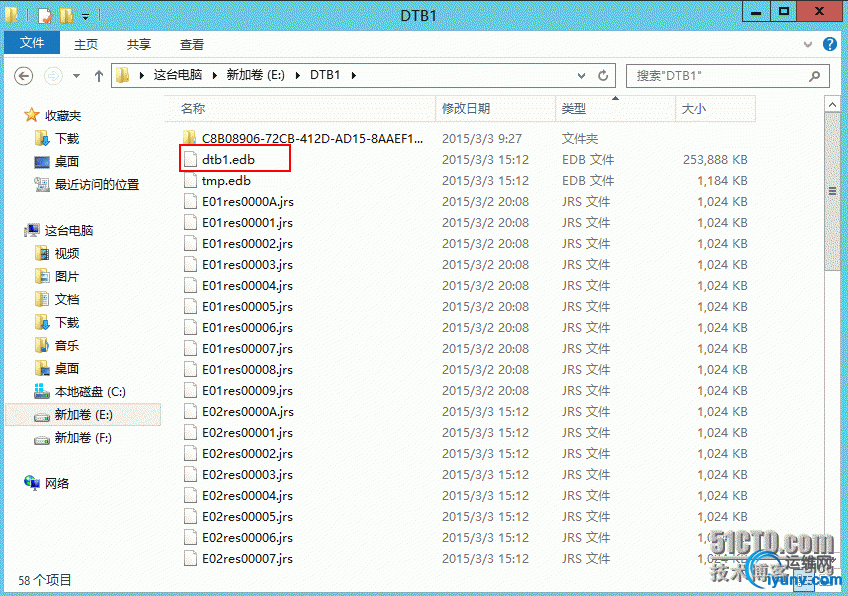848x596 pixels.
Task: Select 网络 in the navigation pane
Action: (57, 484)
